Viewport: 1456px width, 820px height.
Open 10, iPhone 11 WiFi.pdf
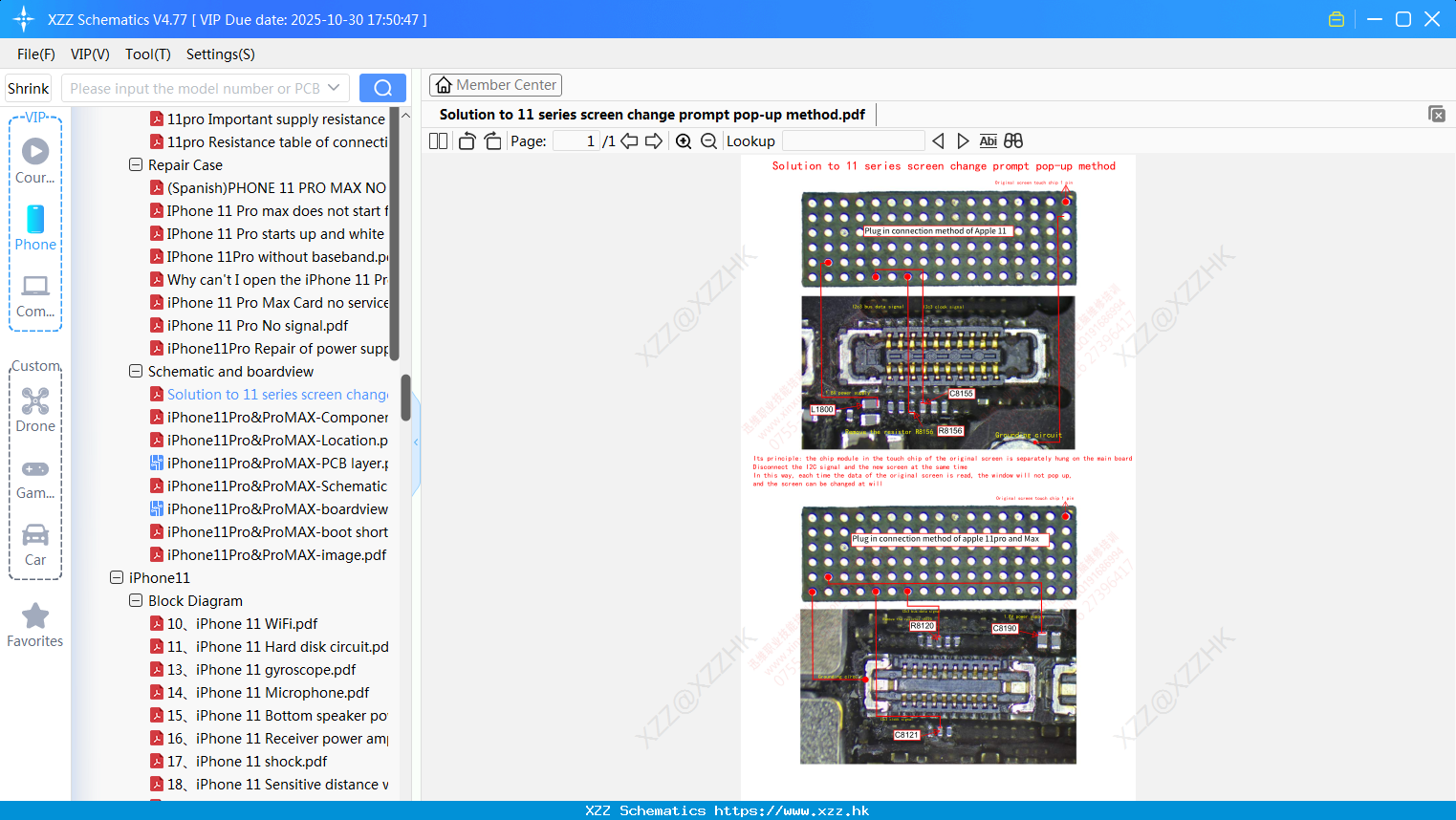pyautogui.click(x=234, y=624)
